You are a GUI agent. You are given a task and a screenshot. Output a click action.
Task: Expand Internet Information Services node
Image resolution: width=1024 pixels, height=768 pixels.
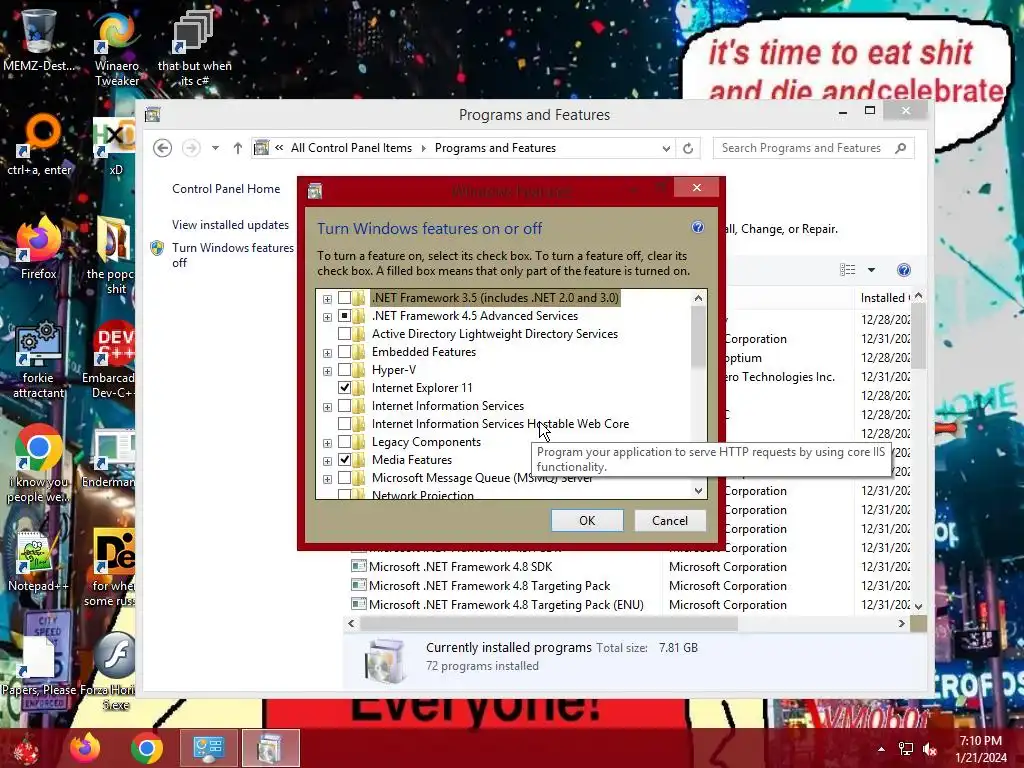[x=327, y=408]
